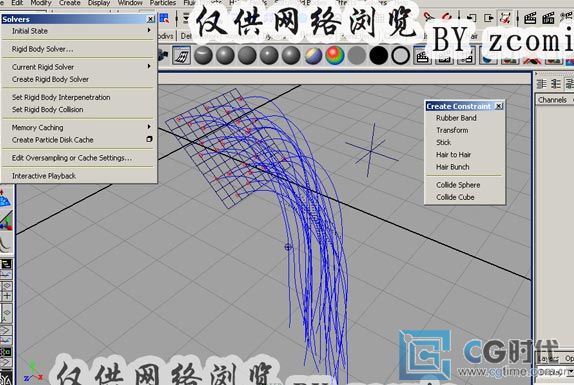Expand the Initial State submenu
This screenshot has height=385, width=574.
[80, 31]
